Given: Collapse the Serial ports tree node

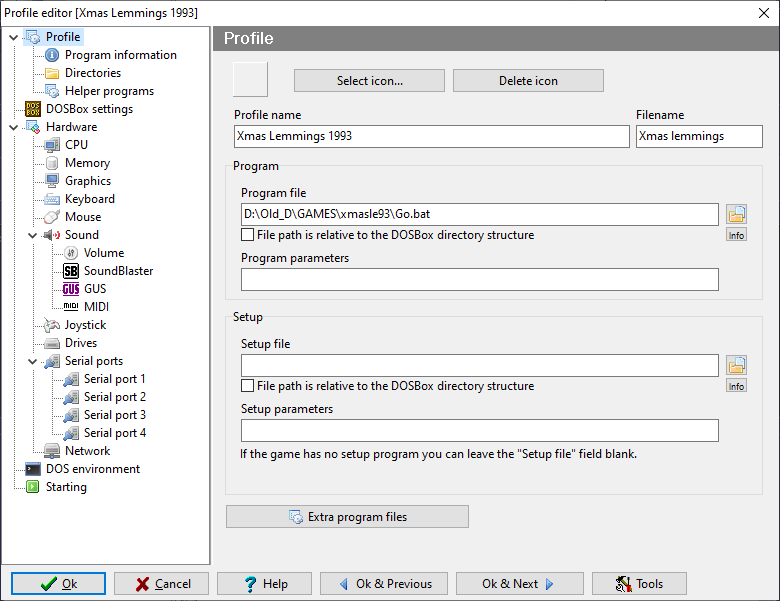Looking at the screenshot, I should [x=33, y=362].
